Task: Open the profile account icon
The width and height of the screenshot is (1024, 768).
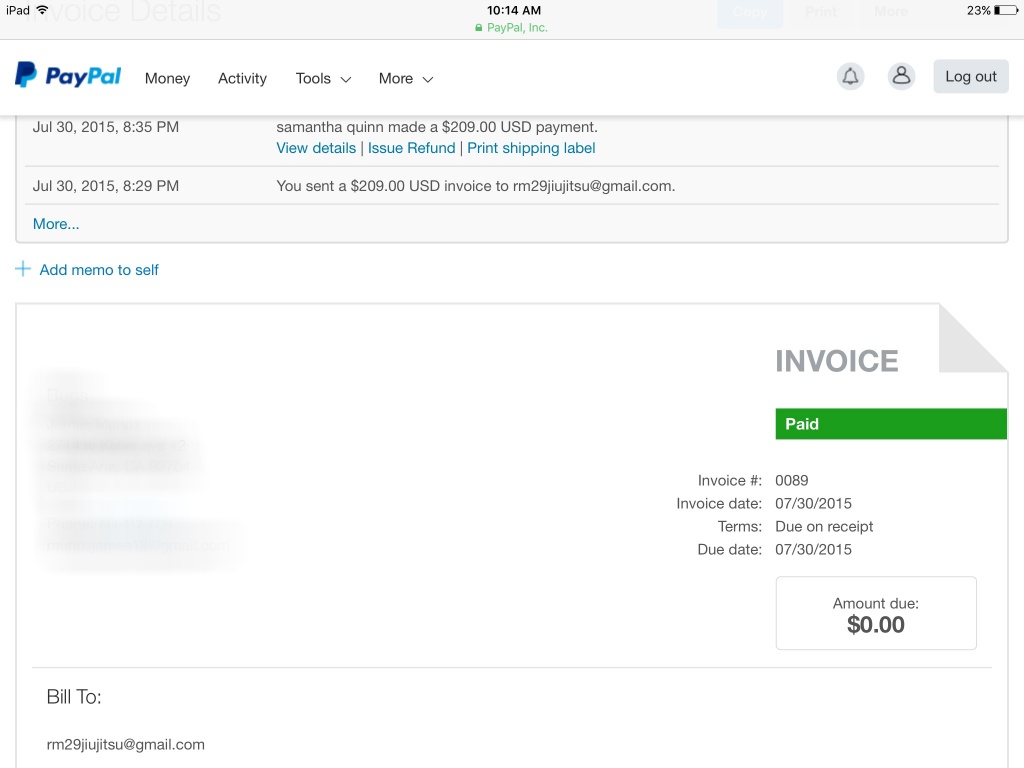Action: 901,76
